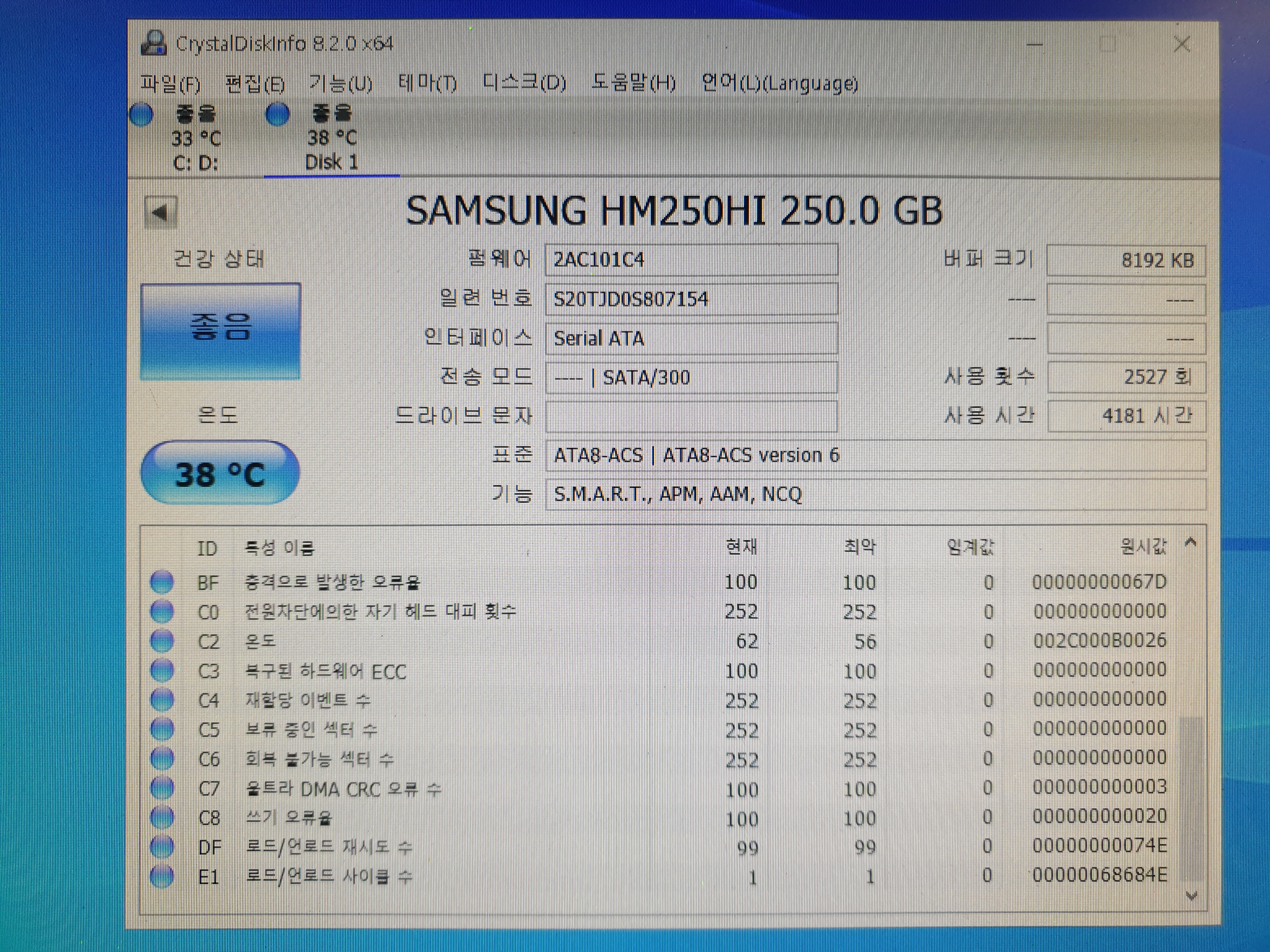
Task: Click status icon of DF row
Action: (x=162, y=847)
